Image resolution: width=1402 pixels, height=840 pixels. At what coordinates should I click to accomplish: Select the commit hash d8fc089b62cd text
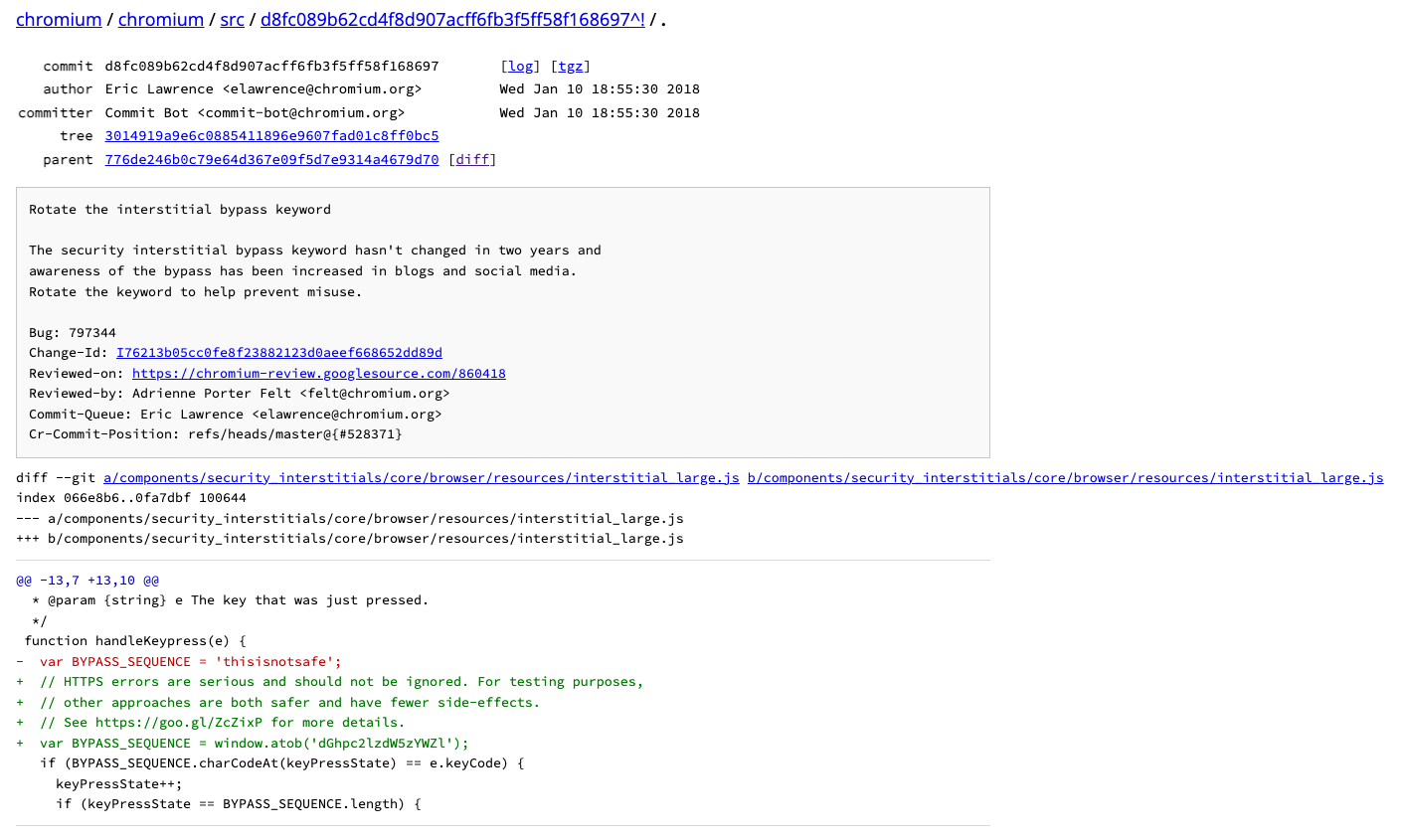point(271,67)
